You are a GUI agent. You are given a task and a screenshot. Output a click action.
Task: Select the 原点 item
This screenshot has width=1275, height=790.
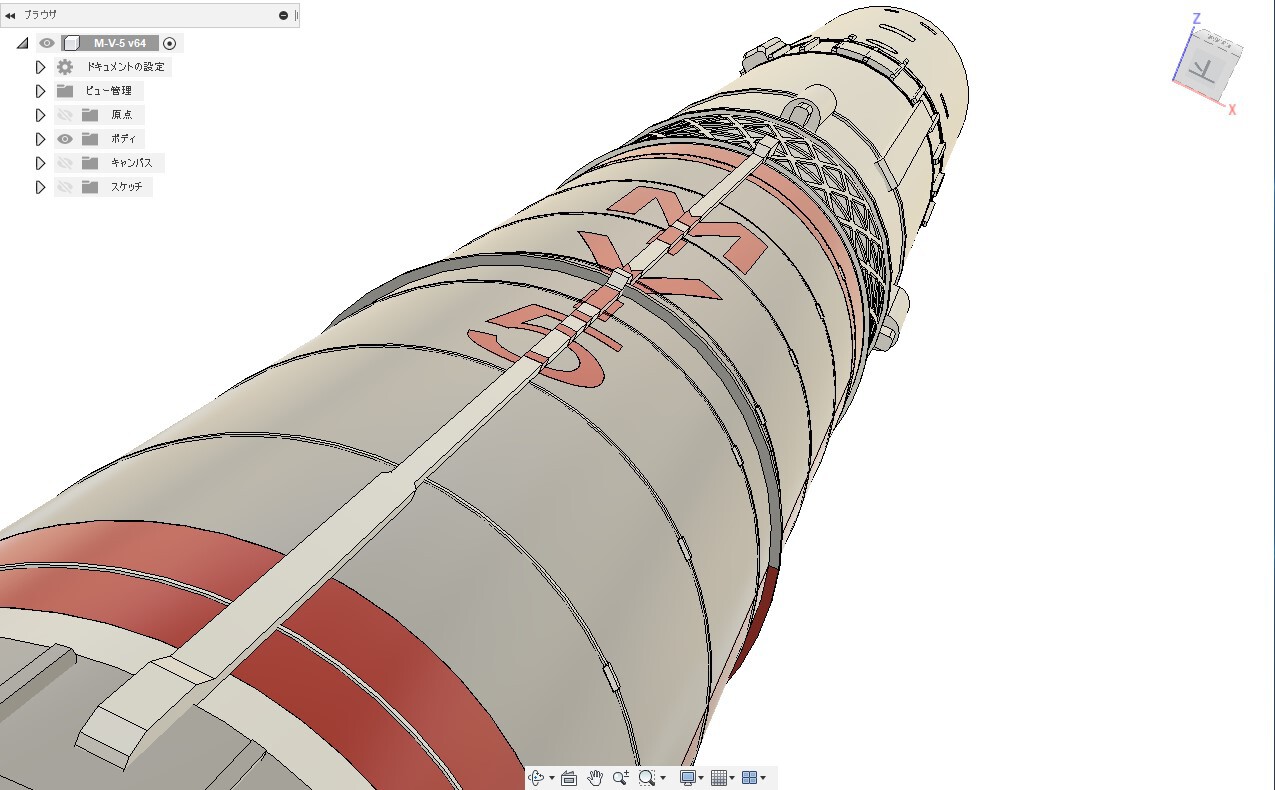click(122, 115)
